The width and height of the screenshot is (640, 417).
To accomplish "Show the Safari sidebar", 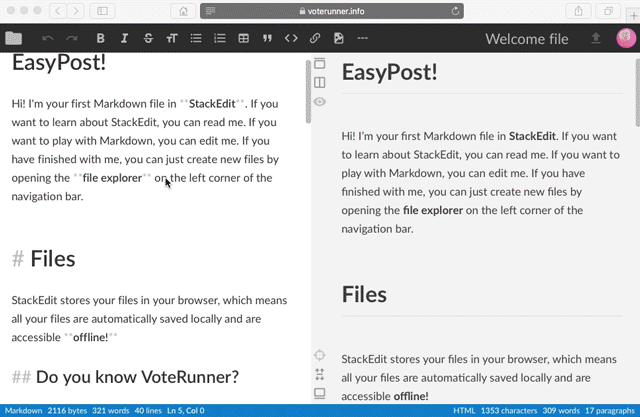I will pos(102,11).
